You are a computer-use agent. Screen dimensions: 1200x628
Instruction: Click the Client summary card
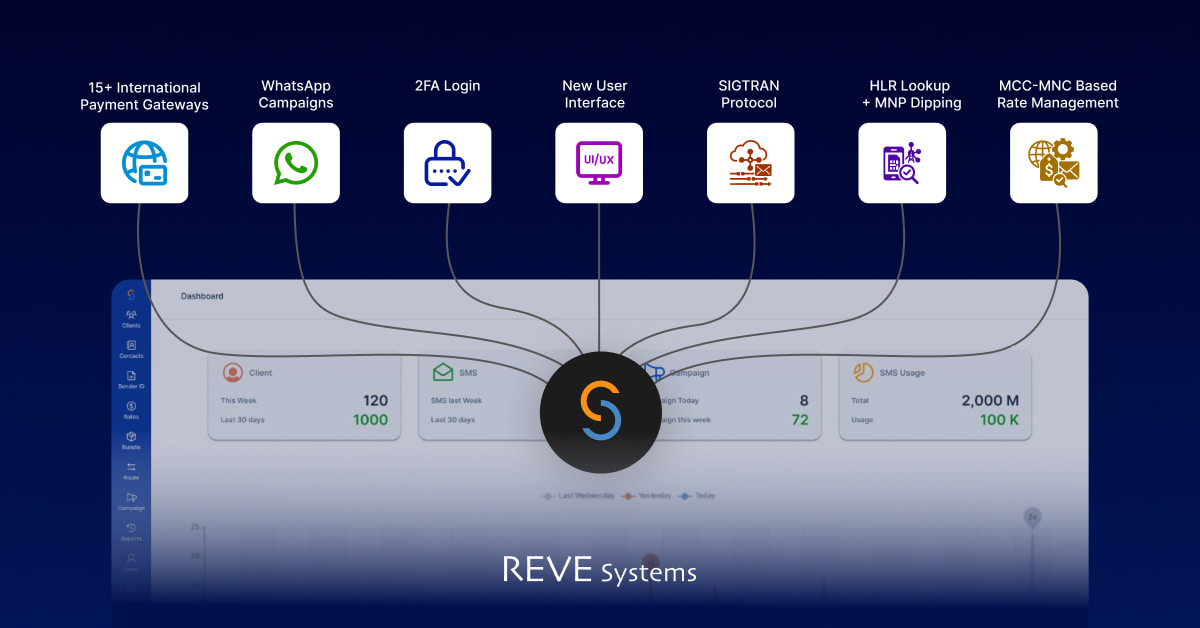click(304, 396)
